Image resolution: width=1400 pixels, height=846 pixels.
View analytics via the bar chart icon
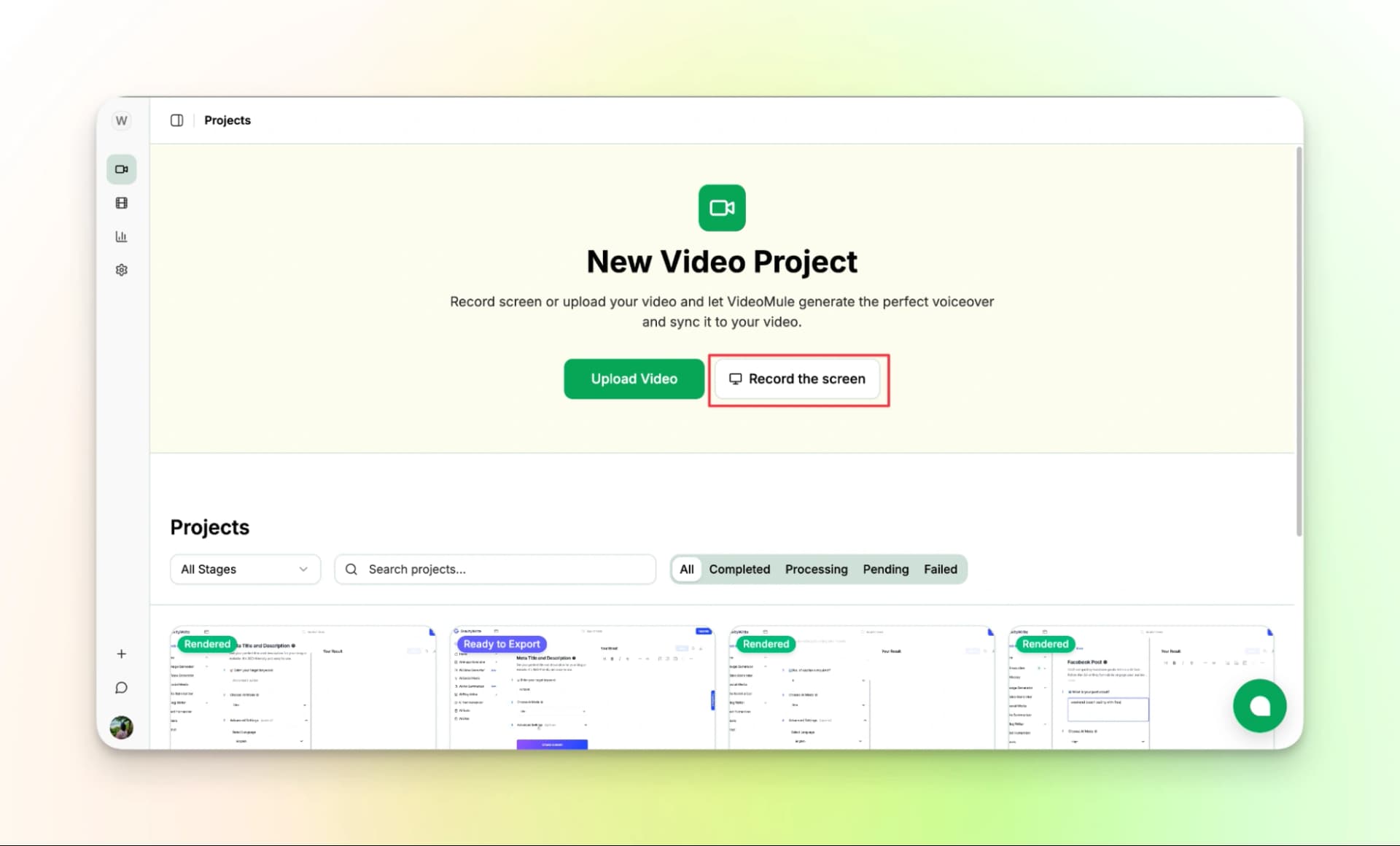[x=121, y=236]
